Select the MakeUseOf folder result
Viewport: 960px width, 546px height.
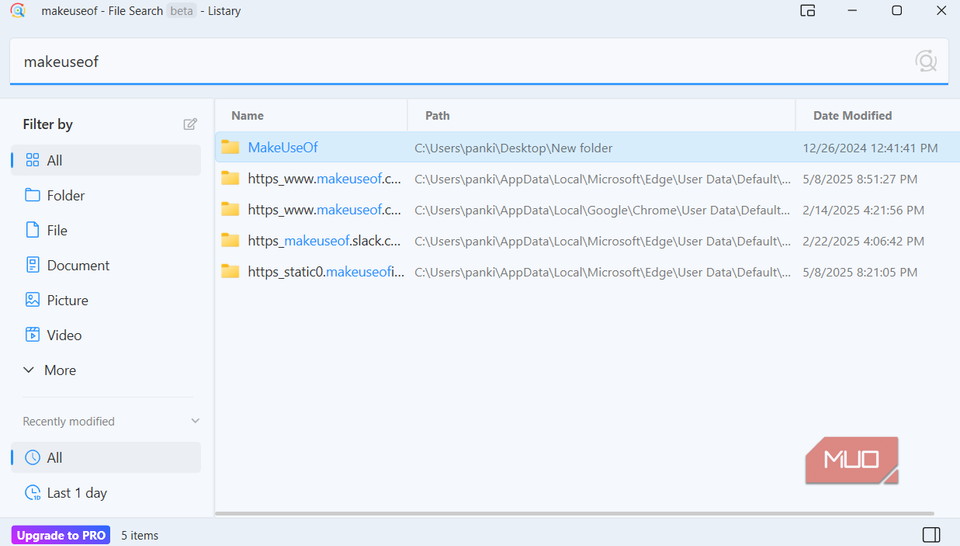pyautogui.click(x=587, y=148)
